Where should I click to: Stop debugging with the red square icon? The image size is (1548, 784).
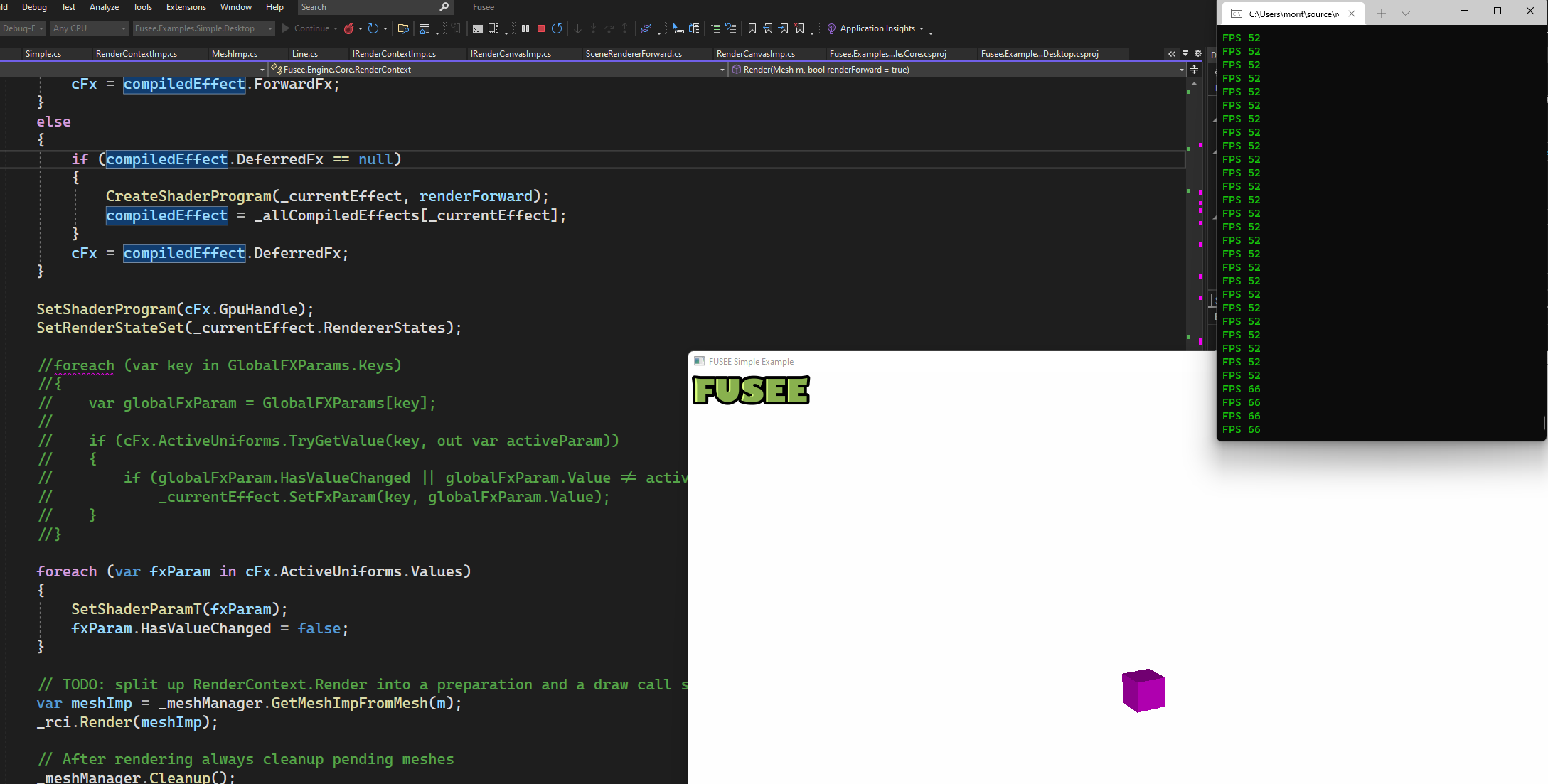coord(541,28)
